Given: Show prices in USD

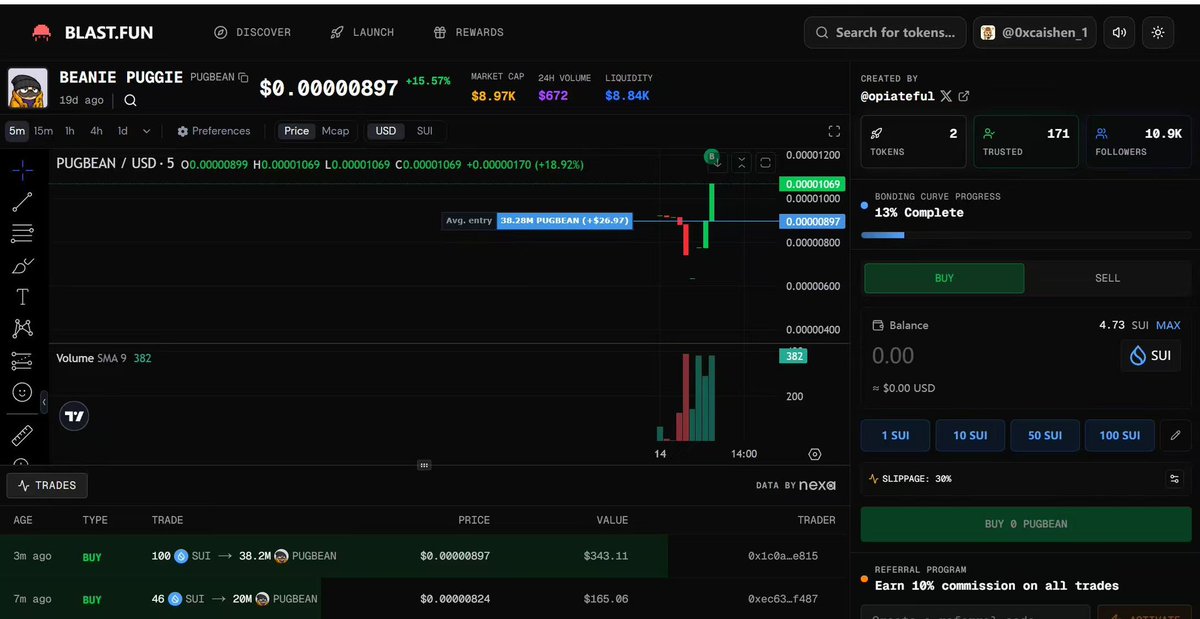Looking at the screenshot, I should tap(386, 131).
